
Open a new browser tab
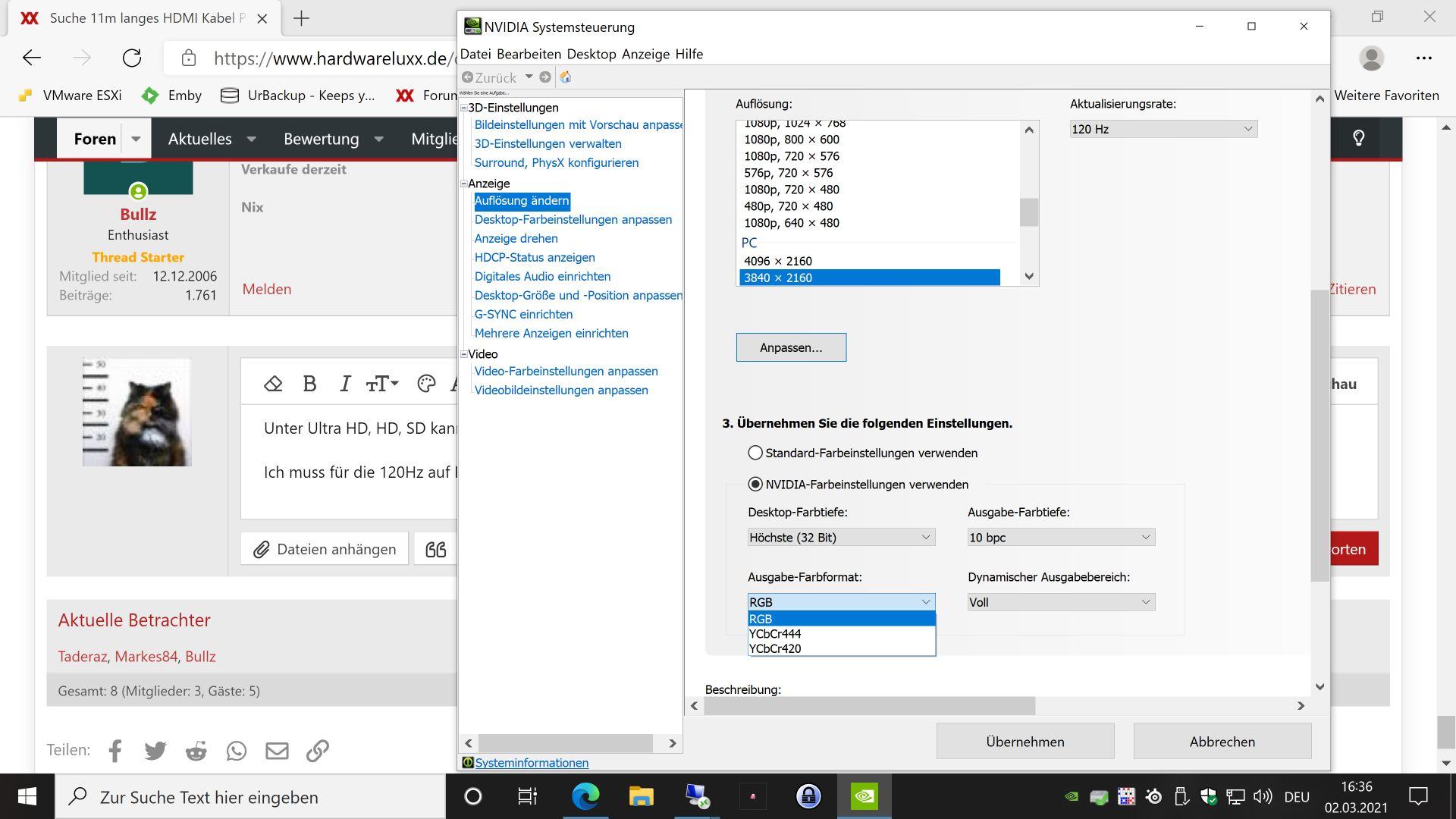click(x=301, y=18)
